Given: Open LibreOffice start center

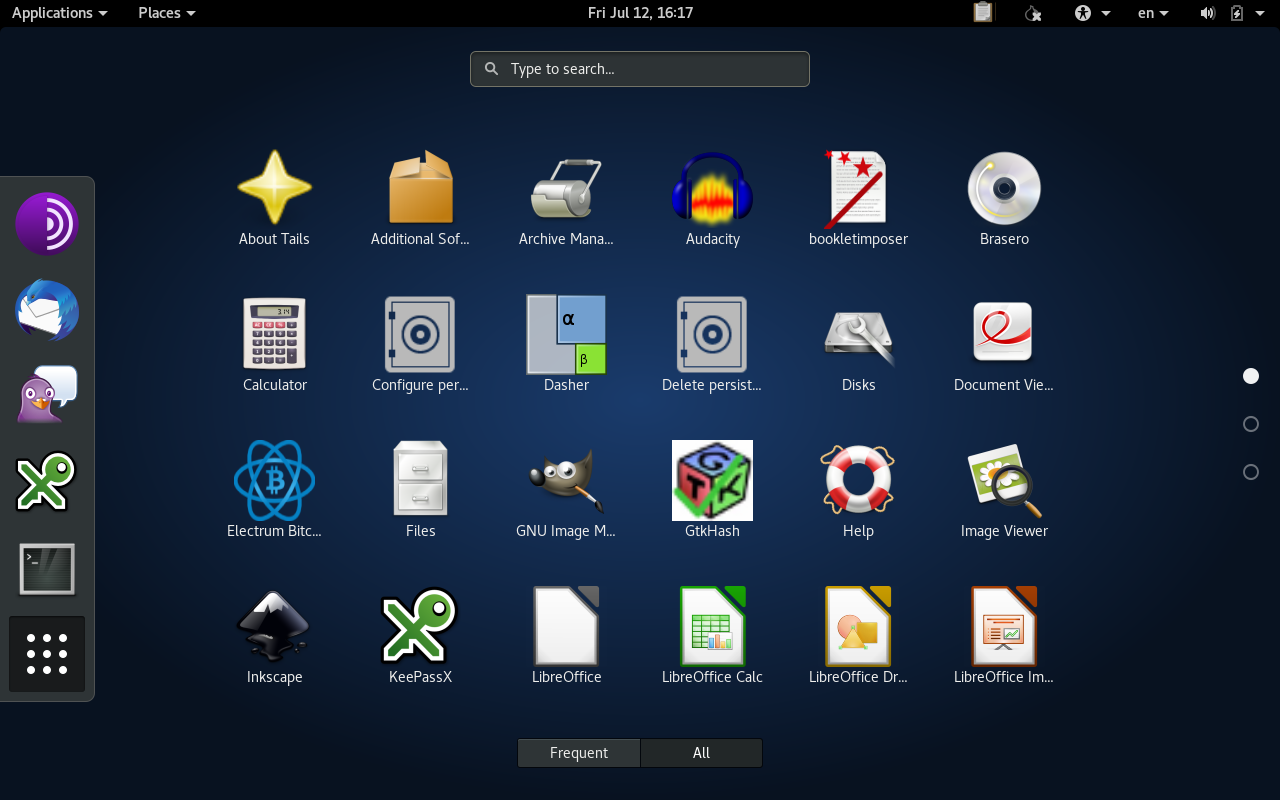Looking at the screenshot, I should 566,636.
